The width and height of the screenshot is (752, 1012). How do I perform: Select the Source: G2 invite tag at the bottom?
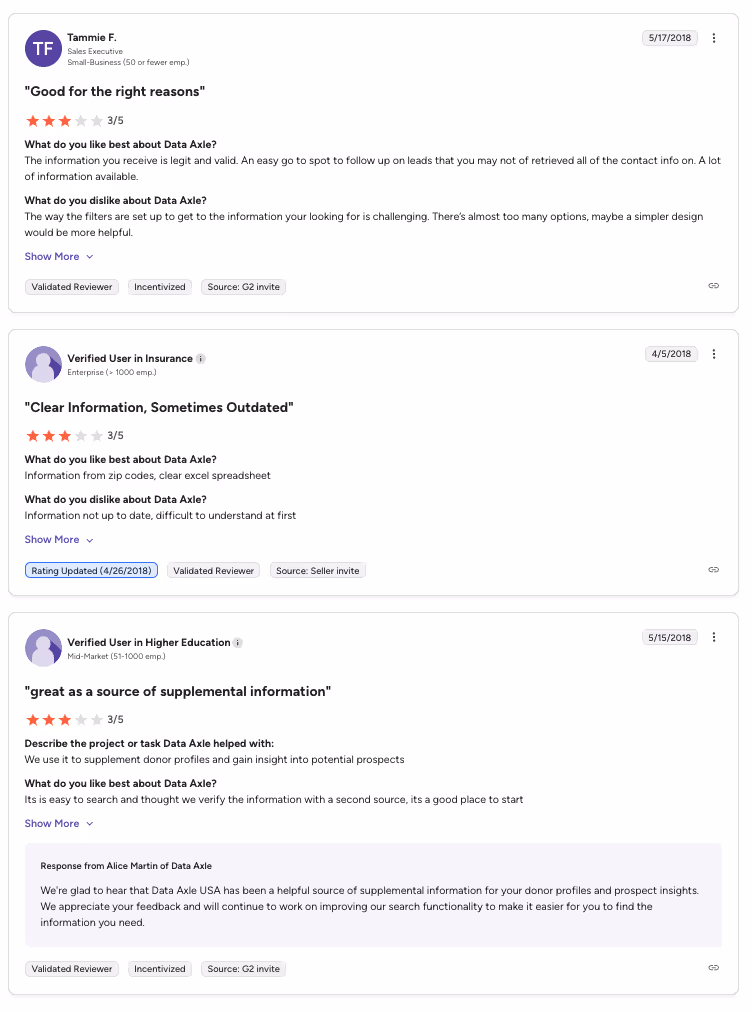(x=243, y=968)
